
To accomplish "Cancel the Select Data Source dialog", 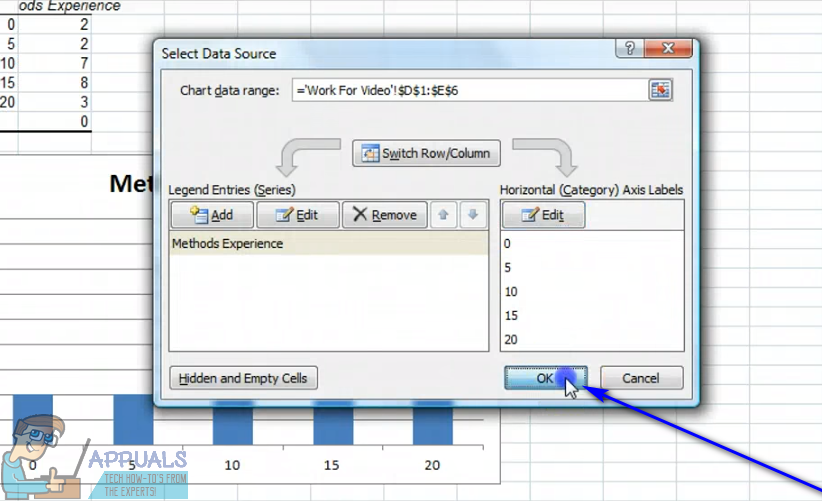I will pos(640,379).
